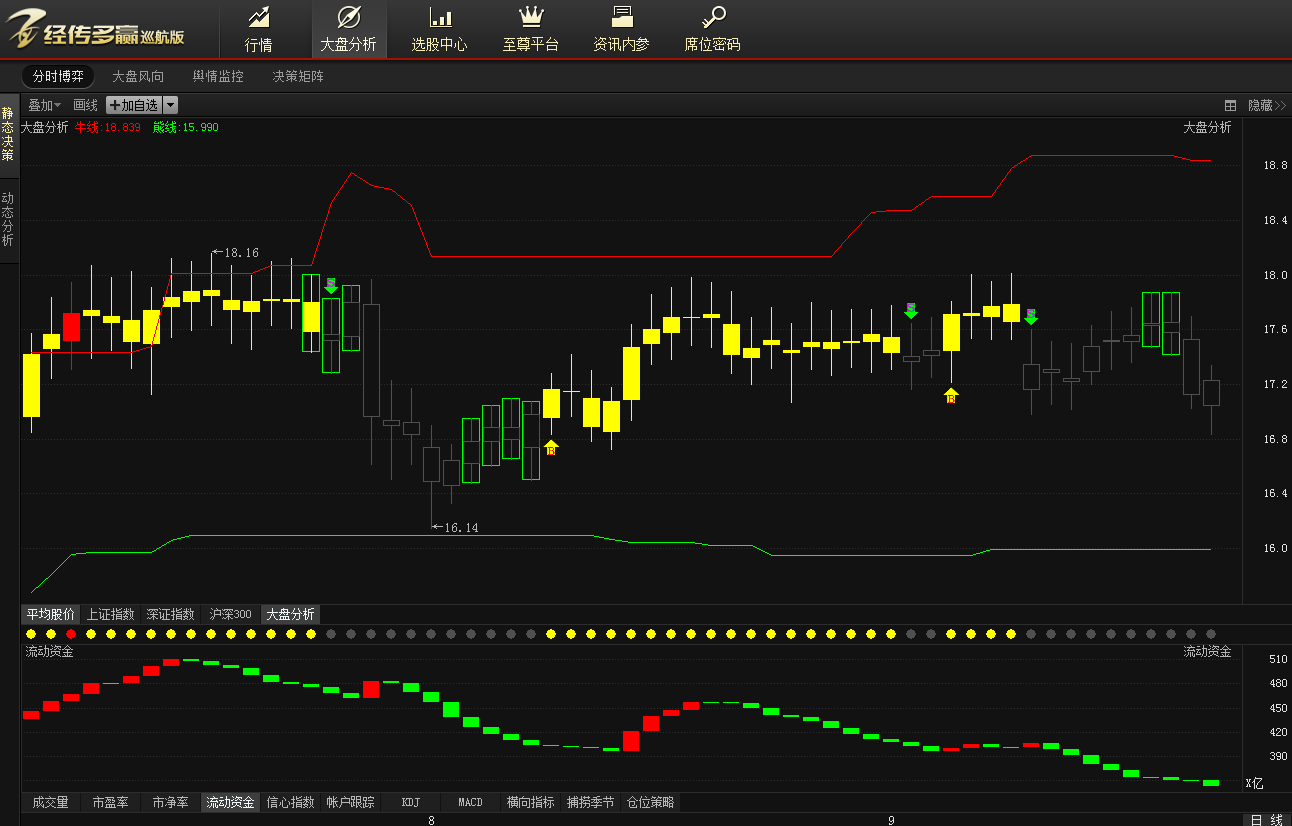Viewport: 1292px width, 826px height.
Task: Open the 叠加 overlay dropdown
Action: [x=44, y=105]
